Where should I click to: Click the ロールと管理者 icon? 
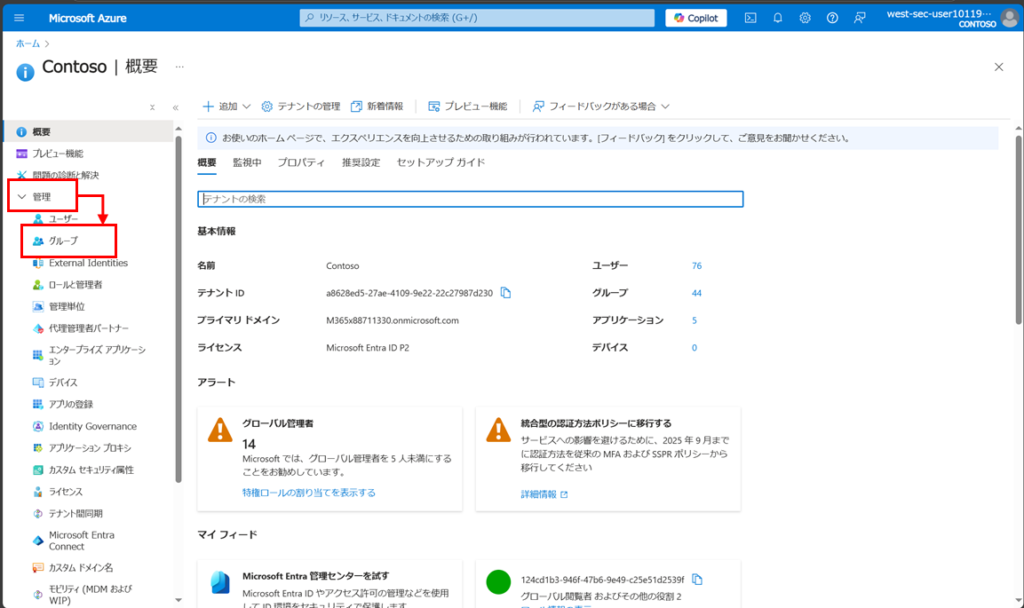[38, 285]
